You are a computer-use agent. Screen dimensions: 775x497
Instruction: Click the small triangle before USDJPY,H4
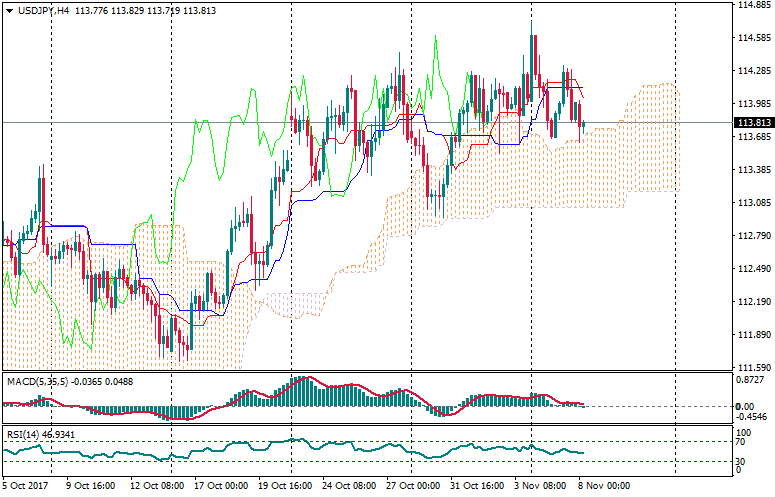point(9,10)
